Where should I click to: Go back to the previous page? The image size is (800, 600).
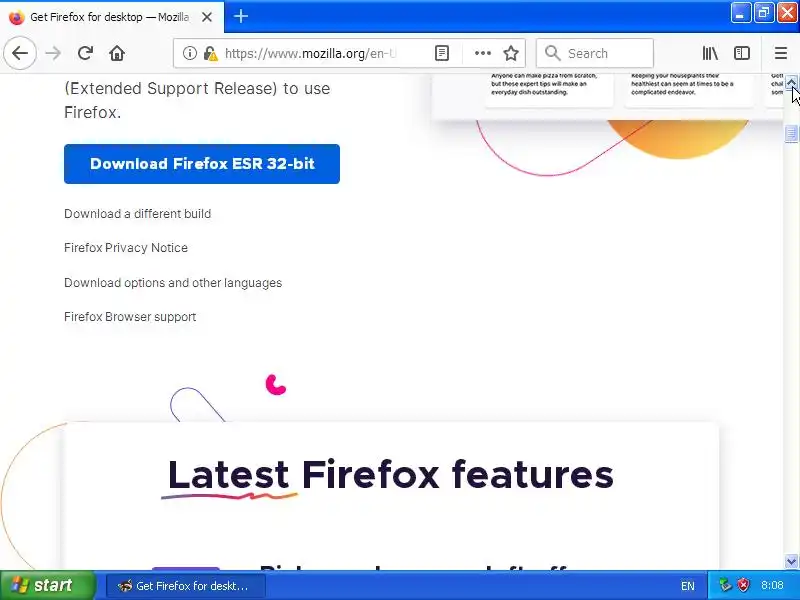coord(20,53)
